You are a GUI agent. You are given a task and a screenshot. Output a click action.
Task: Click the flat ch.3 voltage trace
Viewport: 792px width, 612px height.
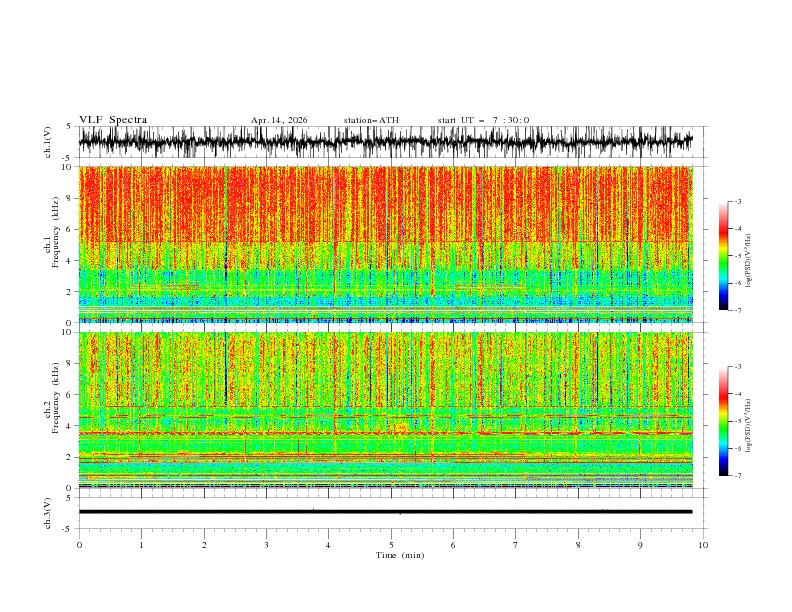(385, 512)
